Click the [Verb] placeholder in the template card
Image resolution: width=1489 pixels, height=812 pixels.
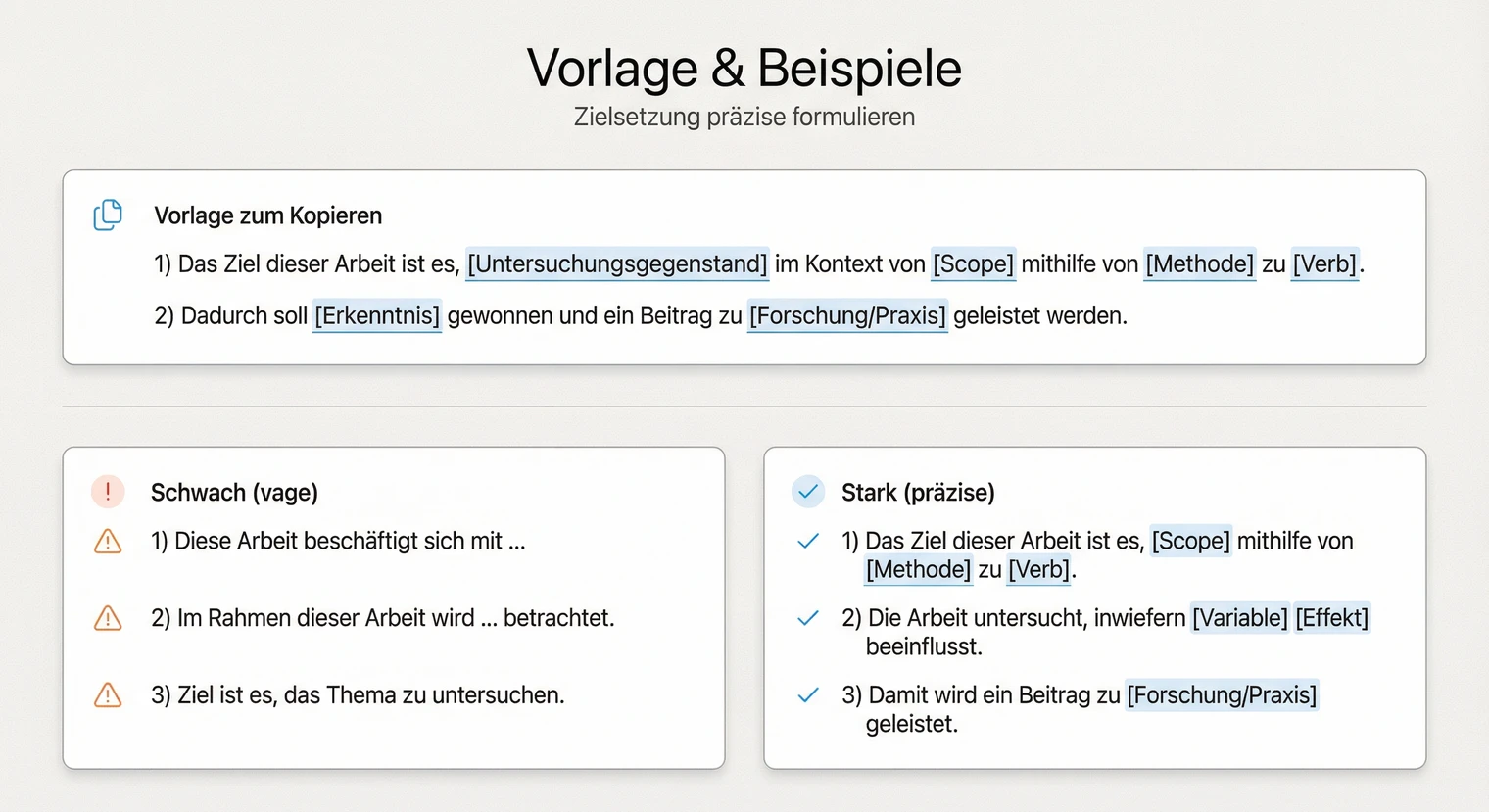click(1324, 263)
